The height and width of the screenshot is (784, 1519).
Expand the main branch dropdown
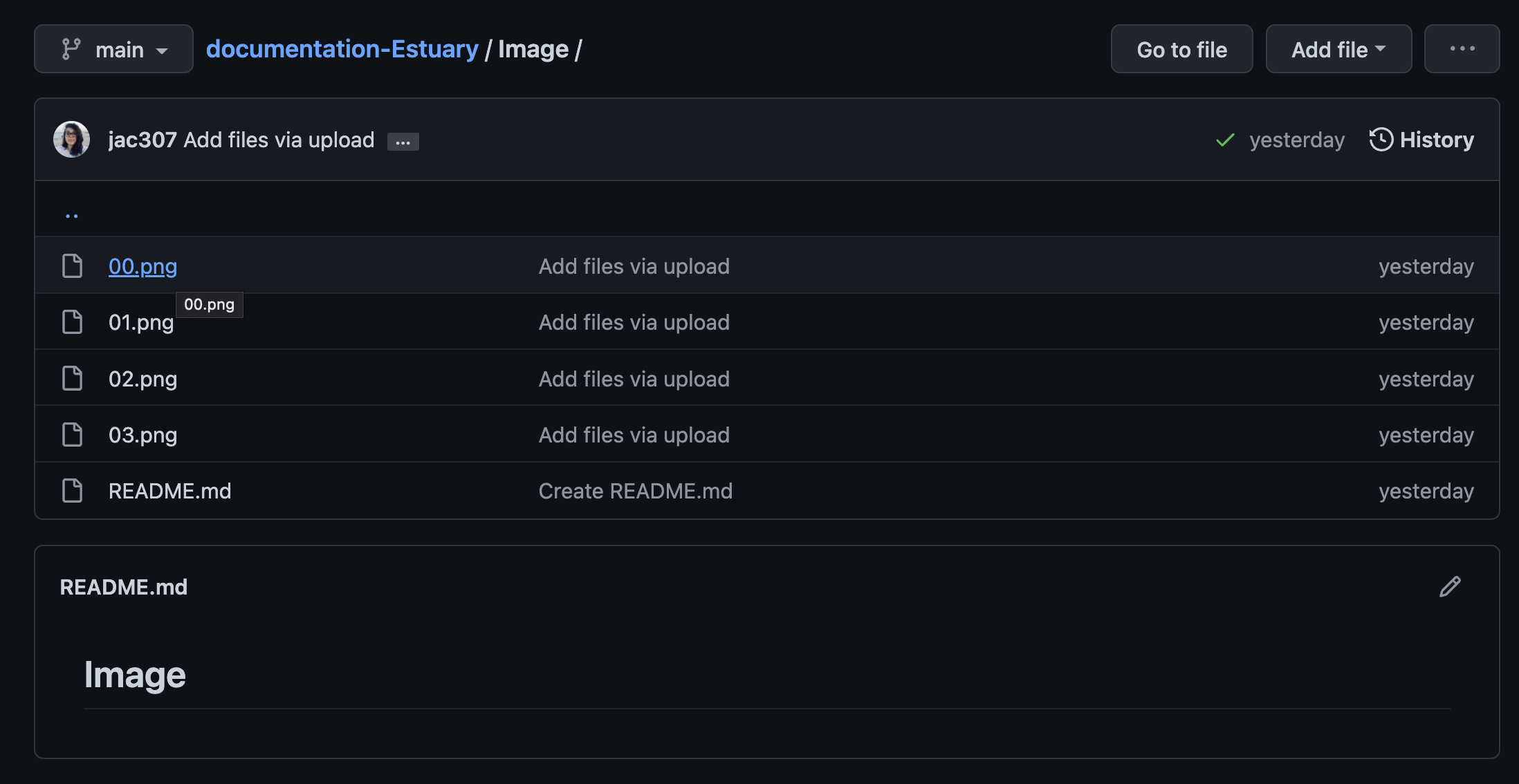pos(113,49)
